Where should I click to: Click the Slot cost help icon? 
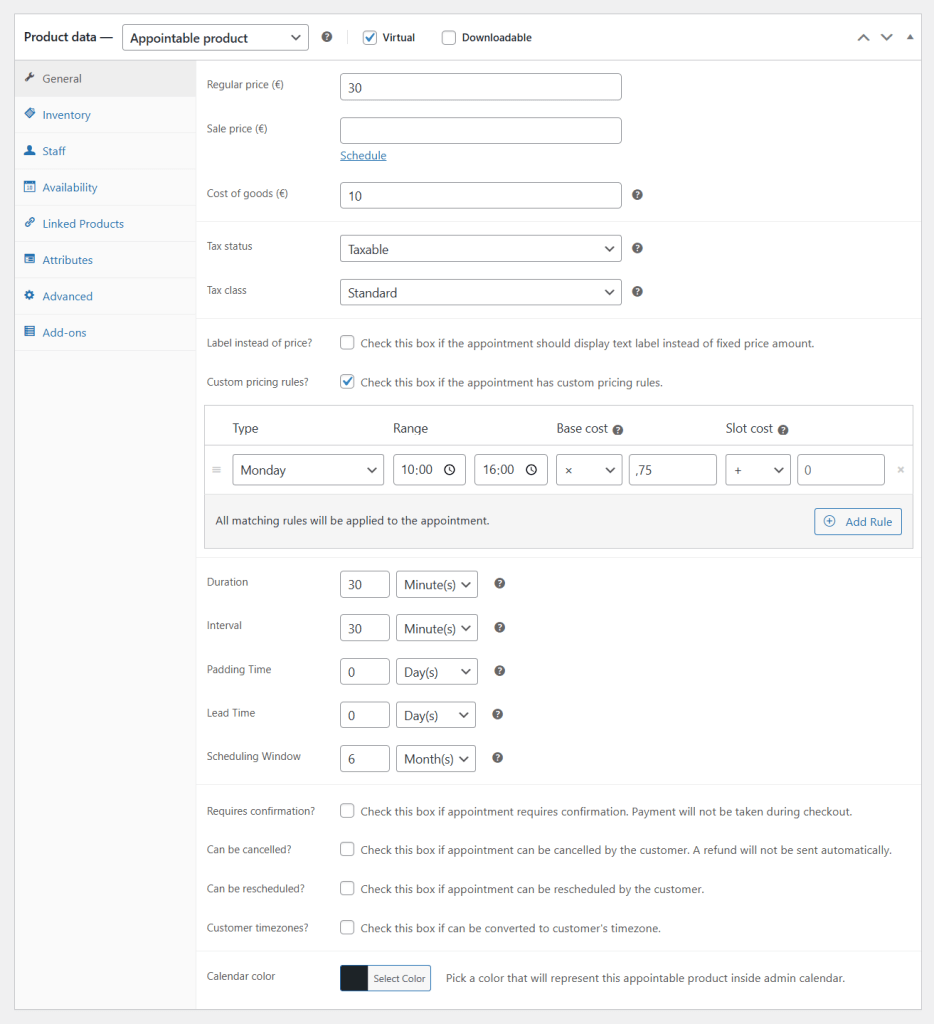pos(782,429)
